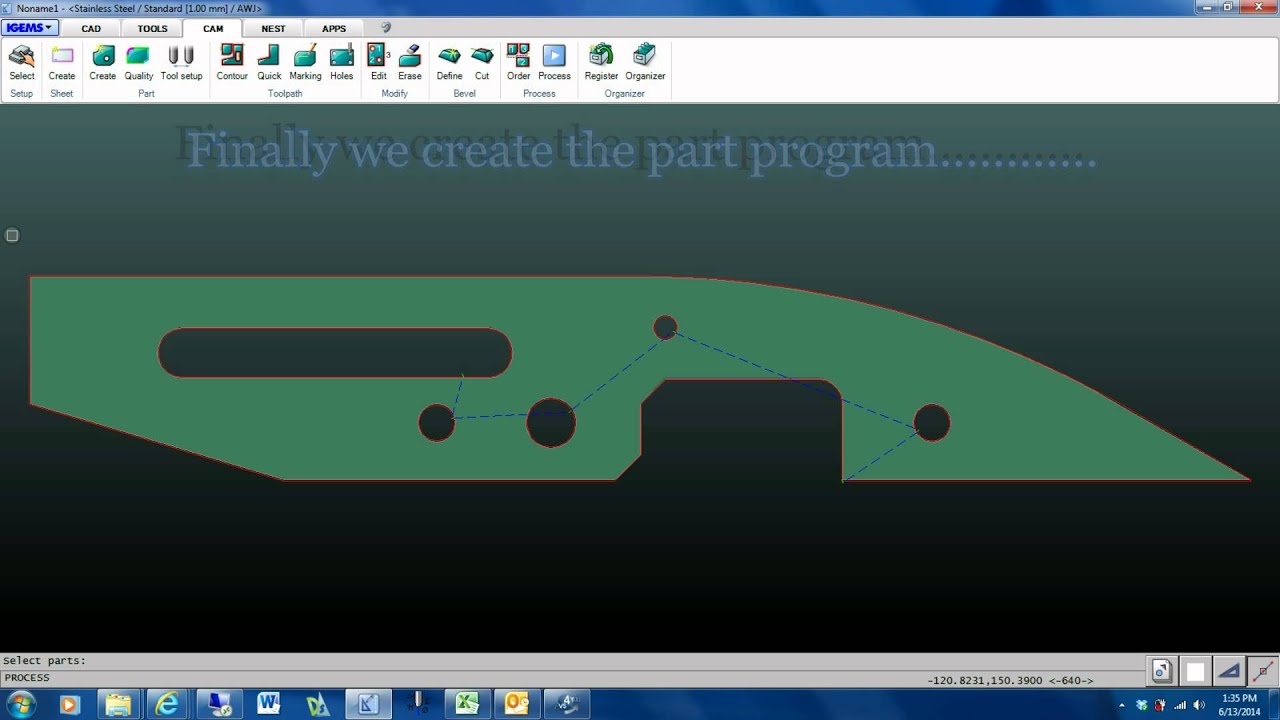Click the PROCESS status text
This screenshot has width=1280, height=720.
(x=26, y=678)
